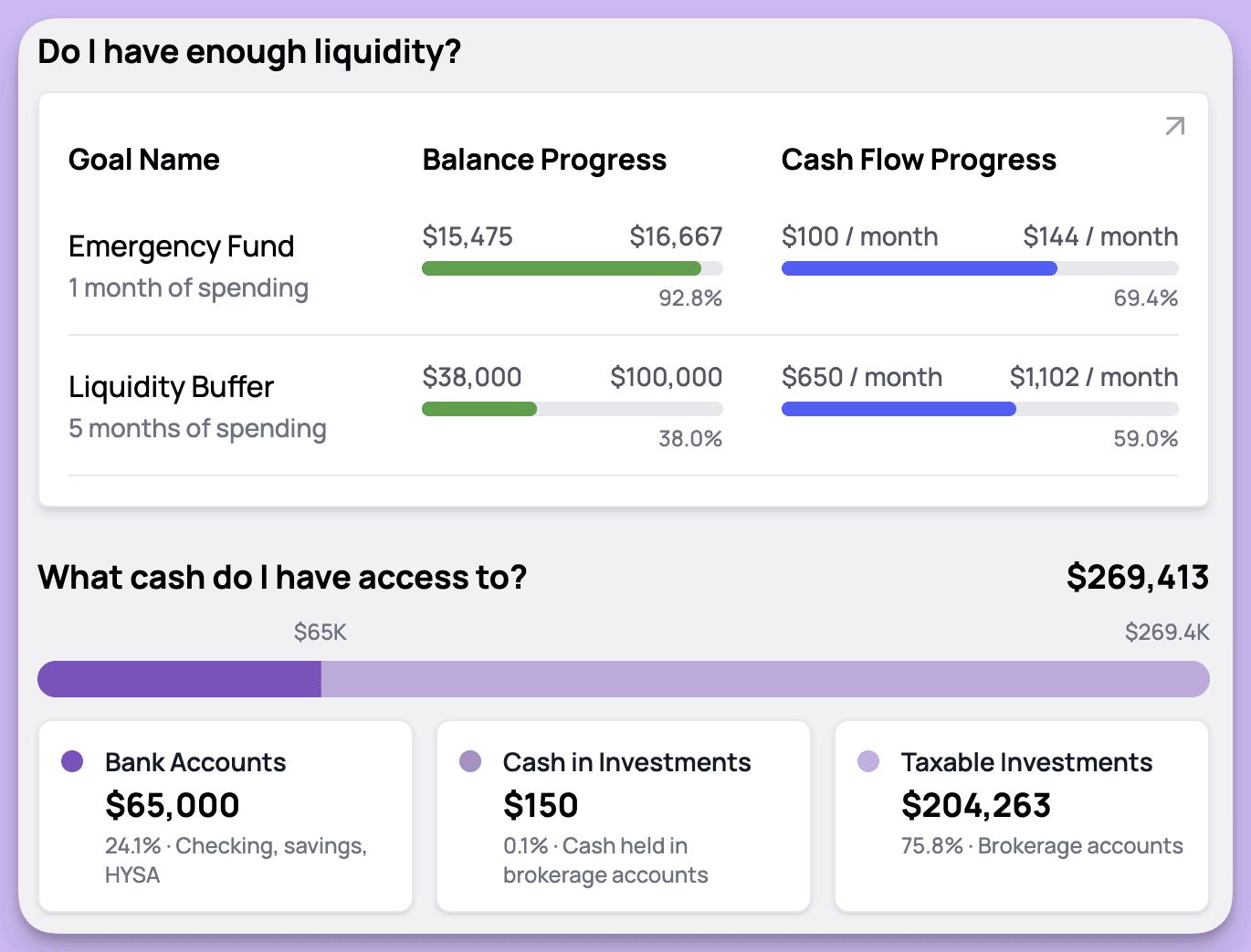This screenshot has height=952, width=1251.
Task: Open the Taxable Investments $204,263 card
Action: [1022, 816]
